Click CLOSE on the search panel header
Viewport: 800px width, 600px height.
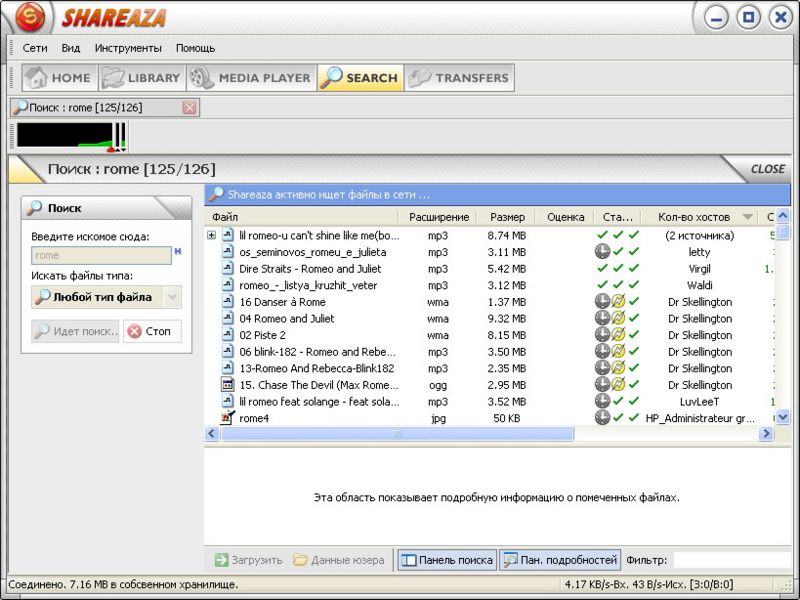point(767,169)
